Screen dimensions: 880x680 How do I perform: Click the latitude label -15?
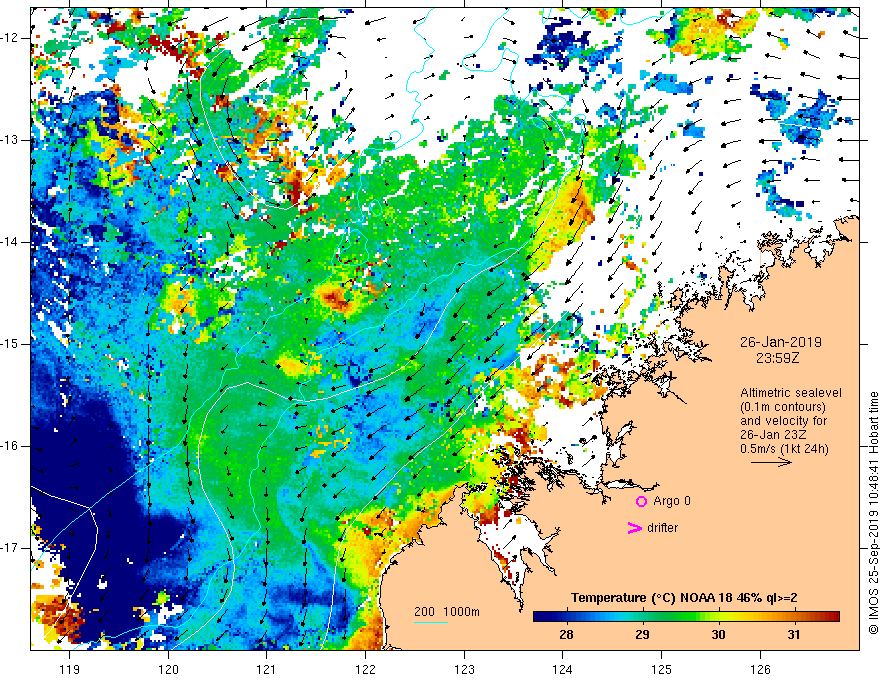[x=10, y=344]
